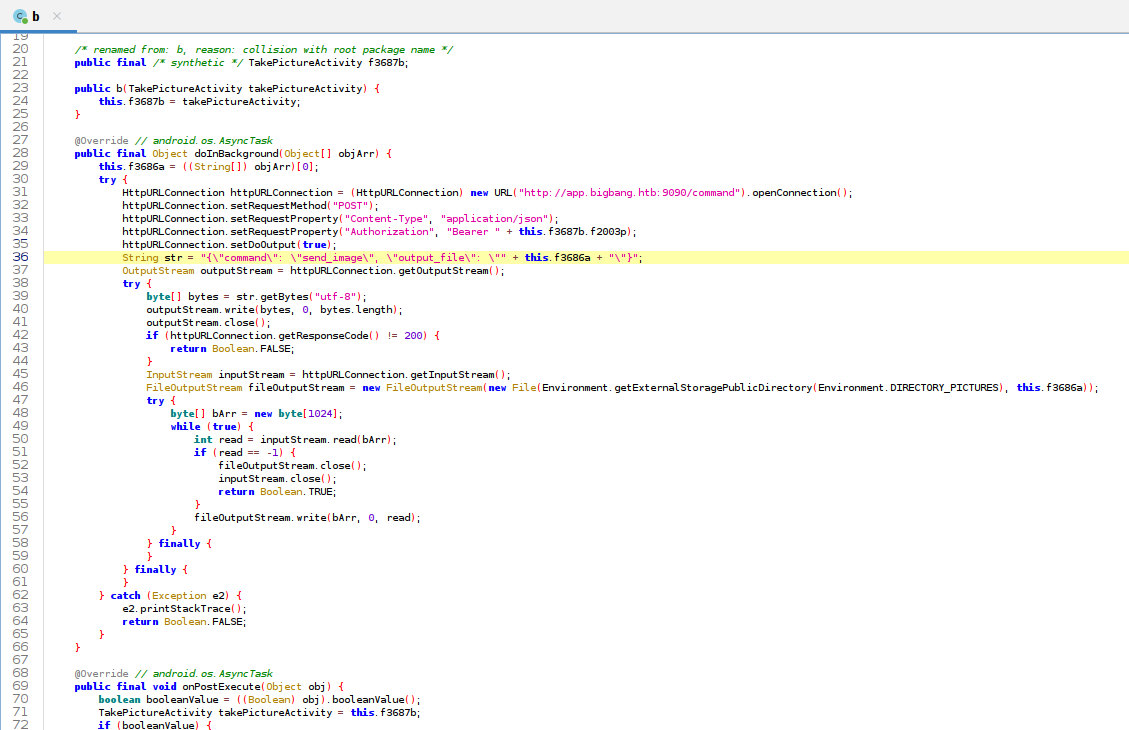Click "finally" keyword on line 60
The height and width of the screenshot is (730, 1129).
pos(156,570)
